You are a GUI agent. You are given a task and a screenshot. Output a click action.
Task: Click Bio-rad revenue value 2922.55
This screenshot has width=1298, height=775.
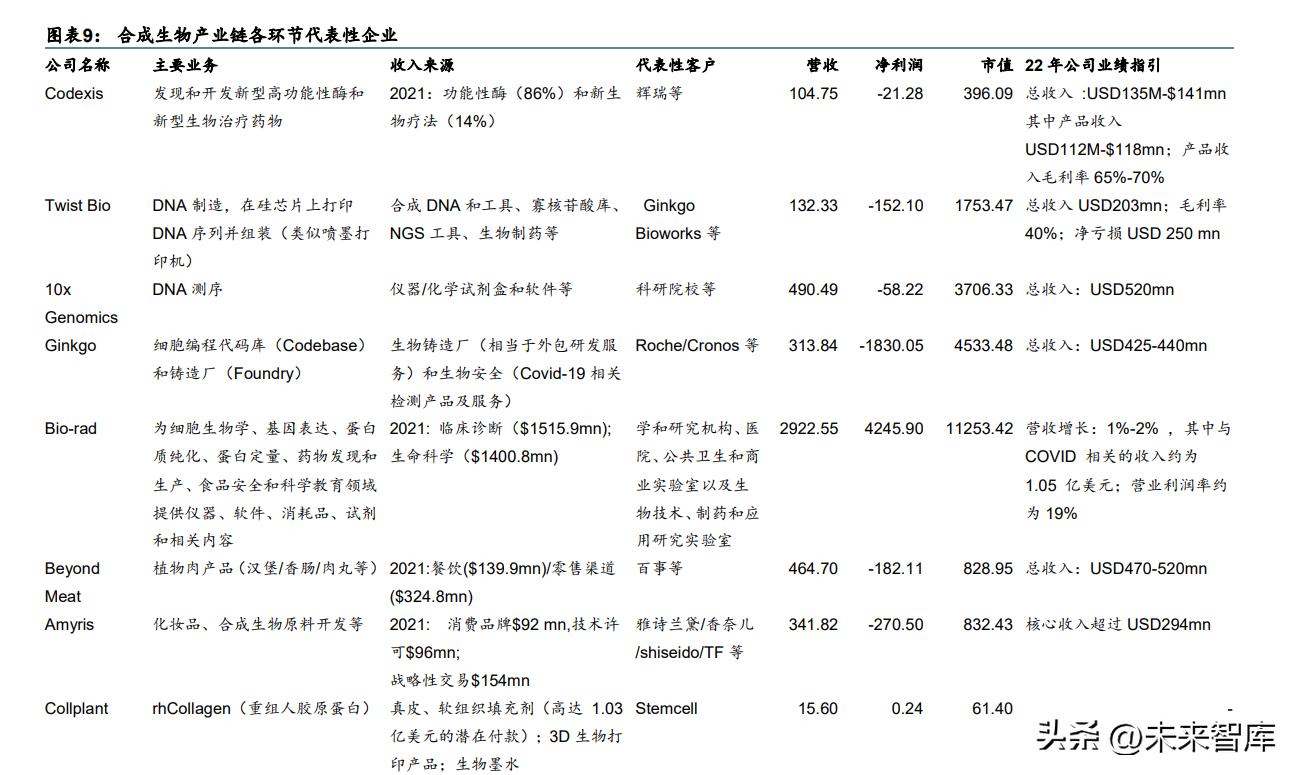[809, 428]
